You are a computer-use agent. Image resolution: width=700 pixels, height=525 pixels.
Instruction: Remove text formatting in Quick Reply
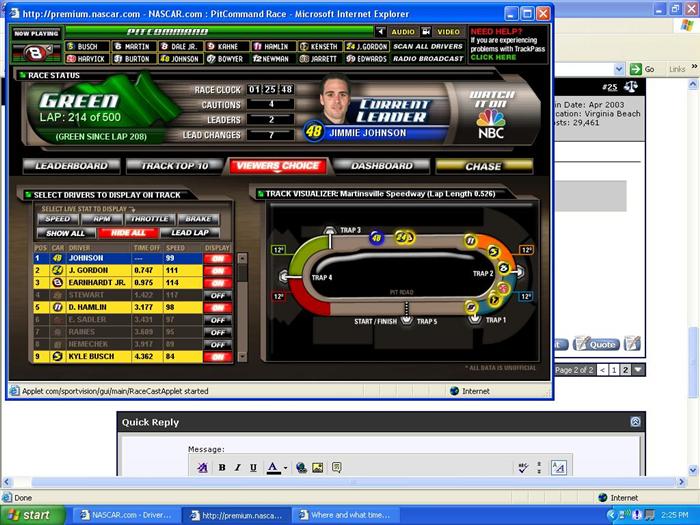click(202, 467)
